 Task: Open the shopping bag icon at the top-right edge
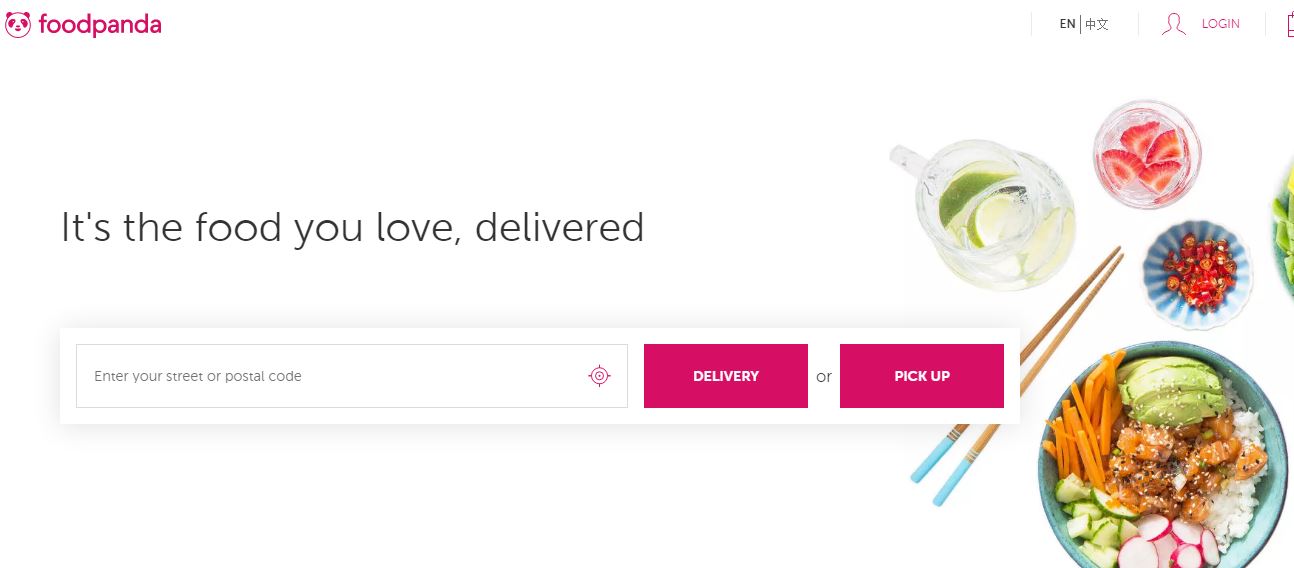pyautogui.click(x=1290, y=24)
